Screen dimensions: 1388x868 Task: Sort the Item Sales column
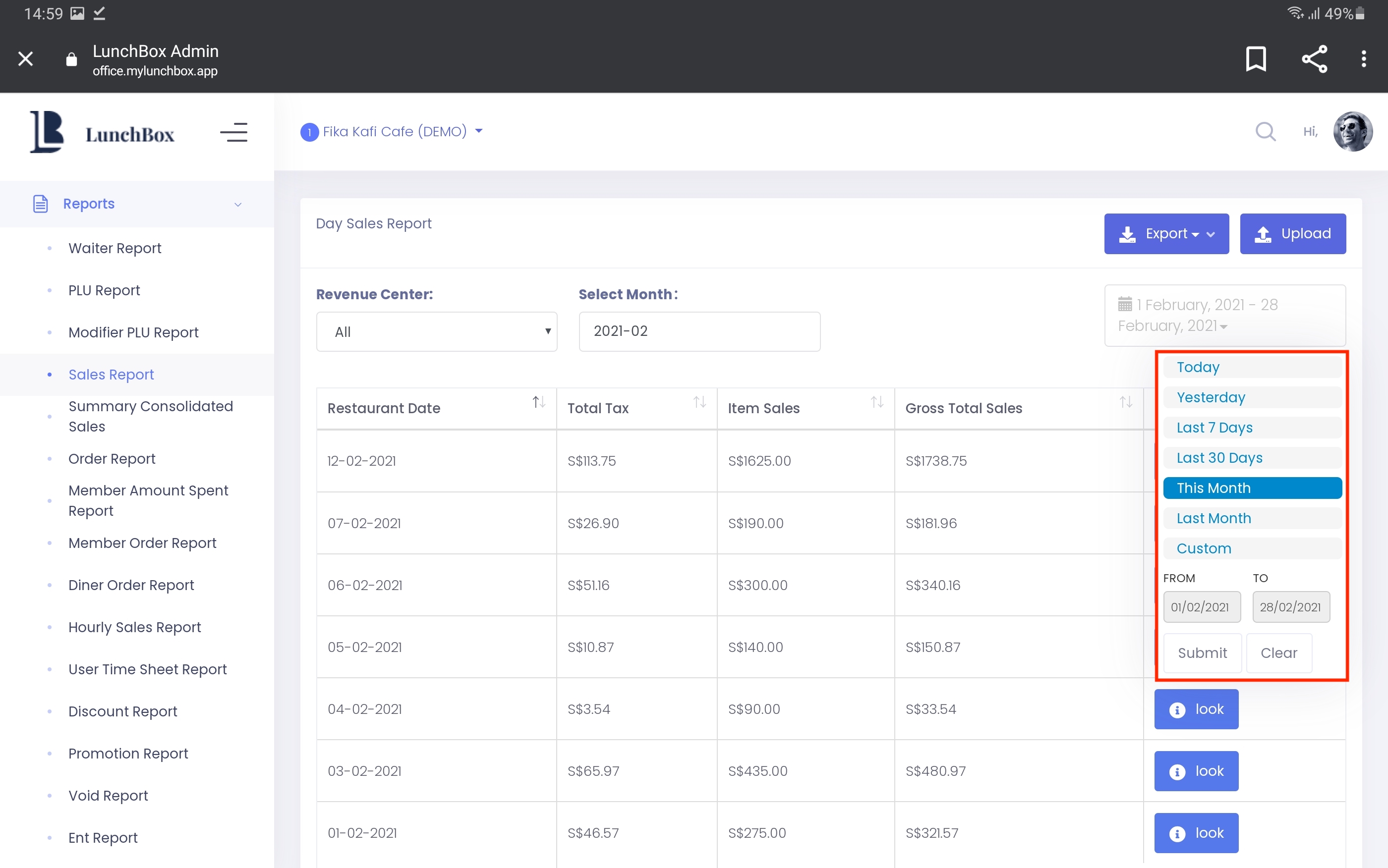tap(877, 402)
